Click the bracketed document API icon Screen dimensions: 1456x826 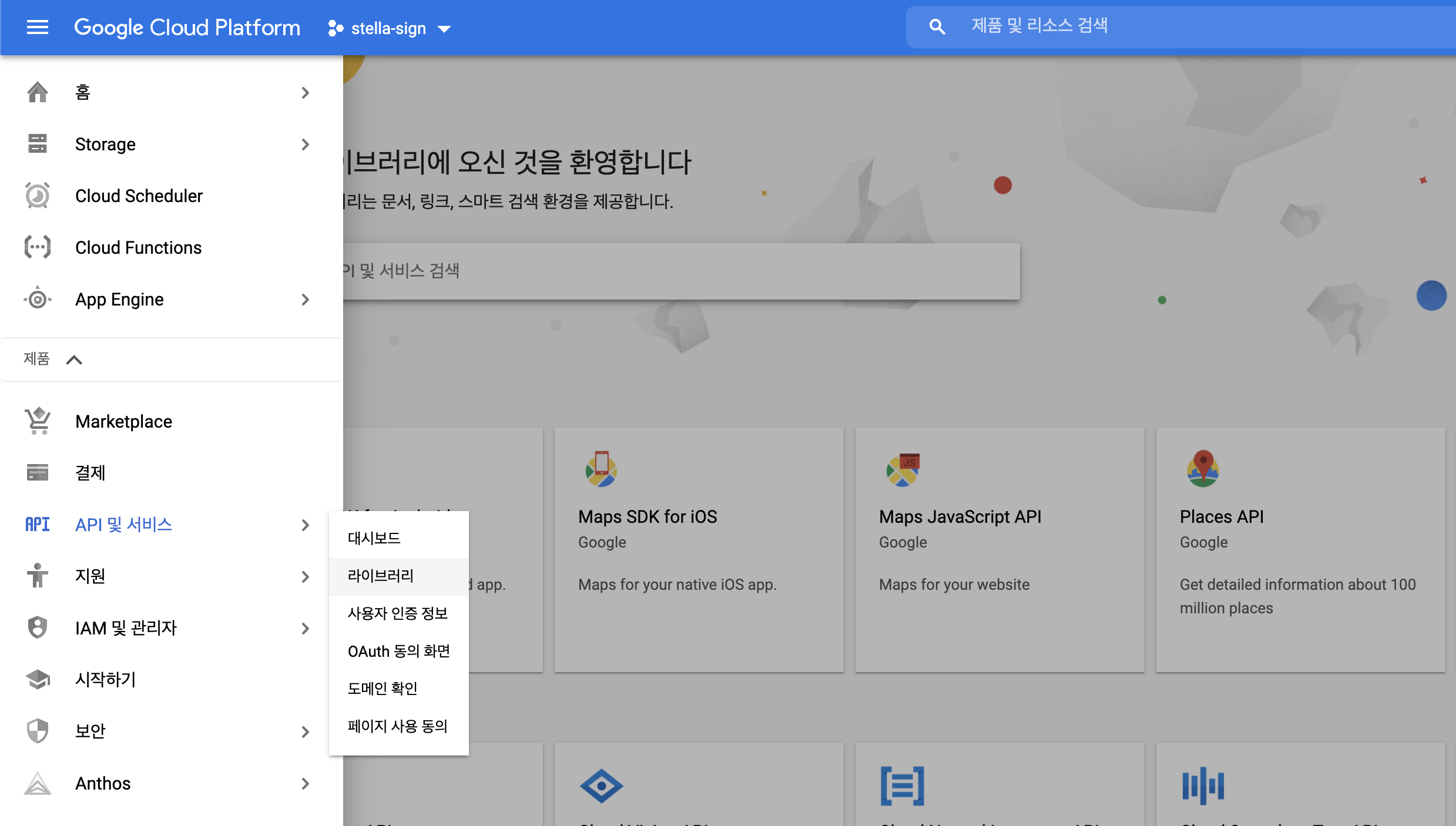tap(903, 785)
